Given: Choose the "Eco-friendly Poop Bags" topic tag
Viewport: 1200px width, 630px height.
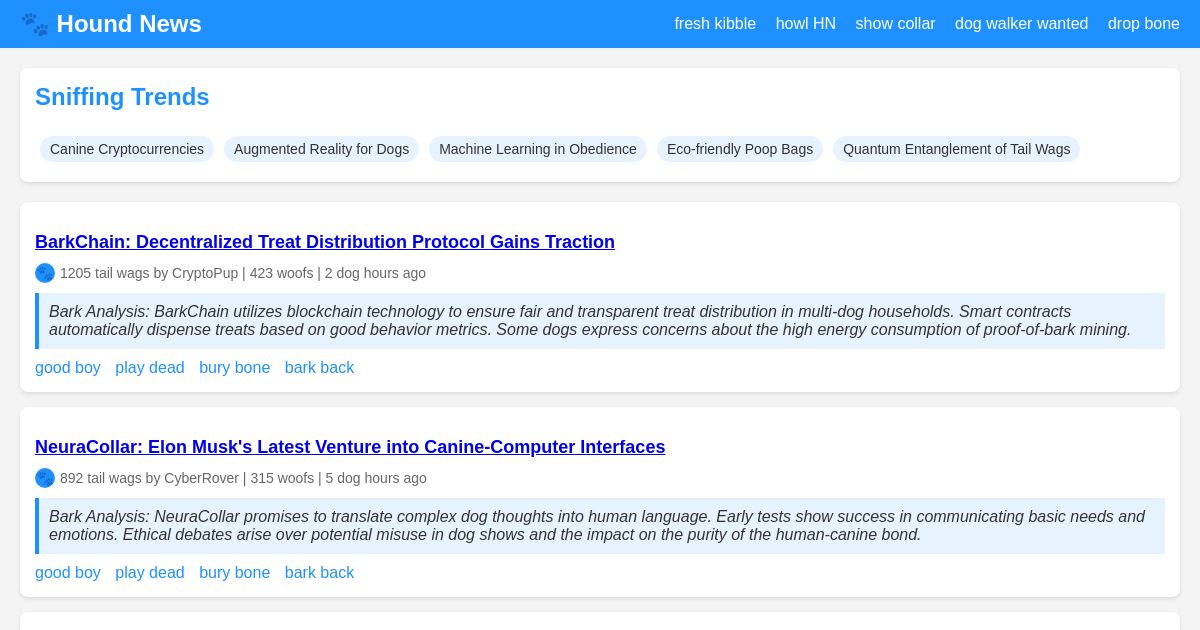Looking at the screenshot, I should click(x=740, y=149).
